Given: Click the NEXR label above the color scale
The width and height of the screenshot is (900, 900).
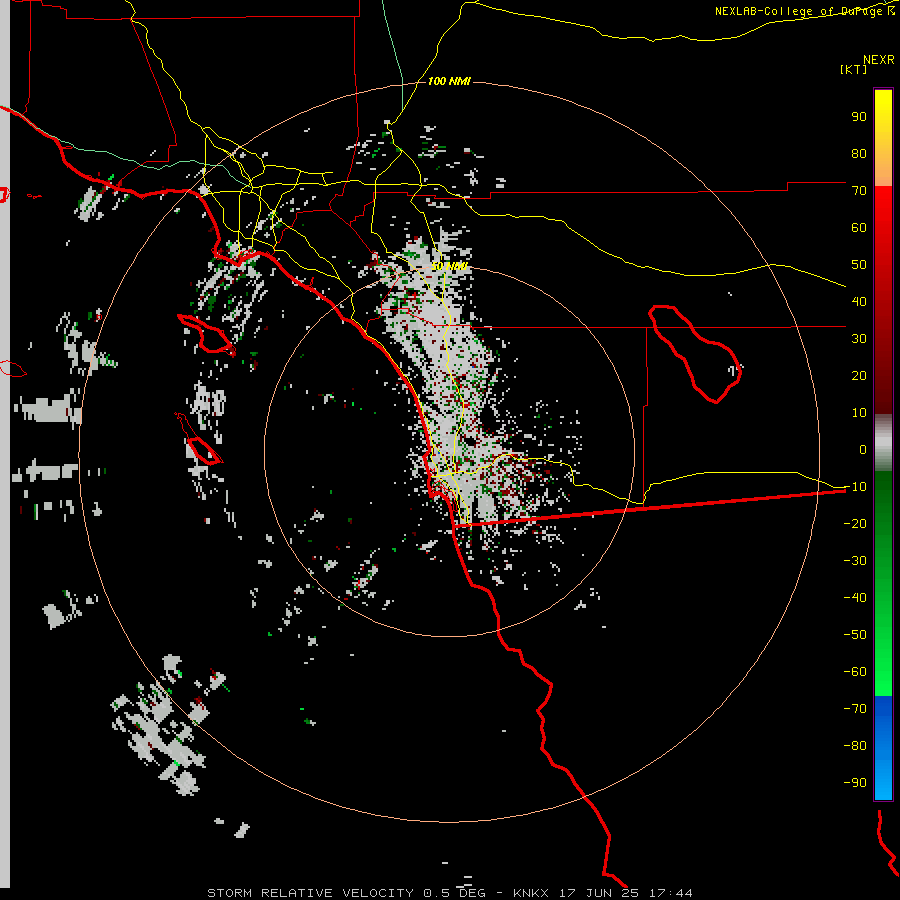Looking at the screenshot, I should click(879, 60).
